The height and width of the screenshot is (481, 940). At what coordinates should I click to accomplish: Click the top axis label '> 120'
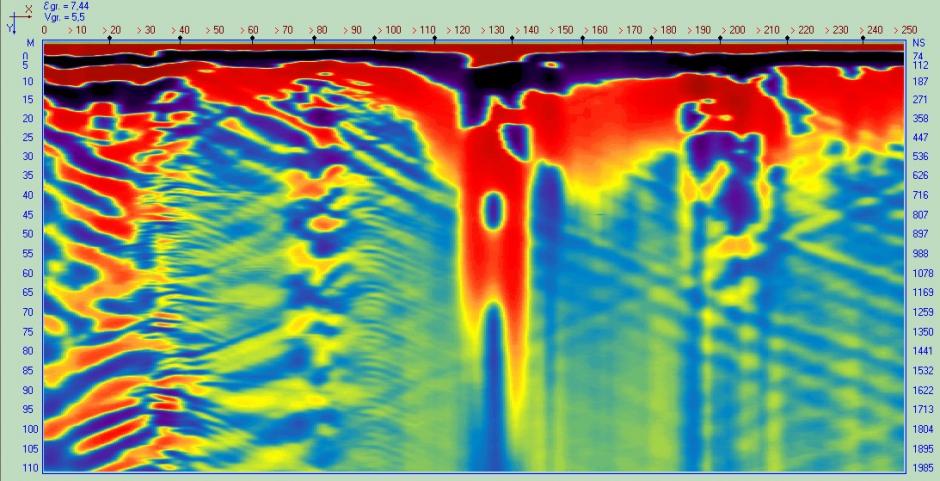point(457,30)
